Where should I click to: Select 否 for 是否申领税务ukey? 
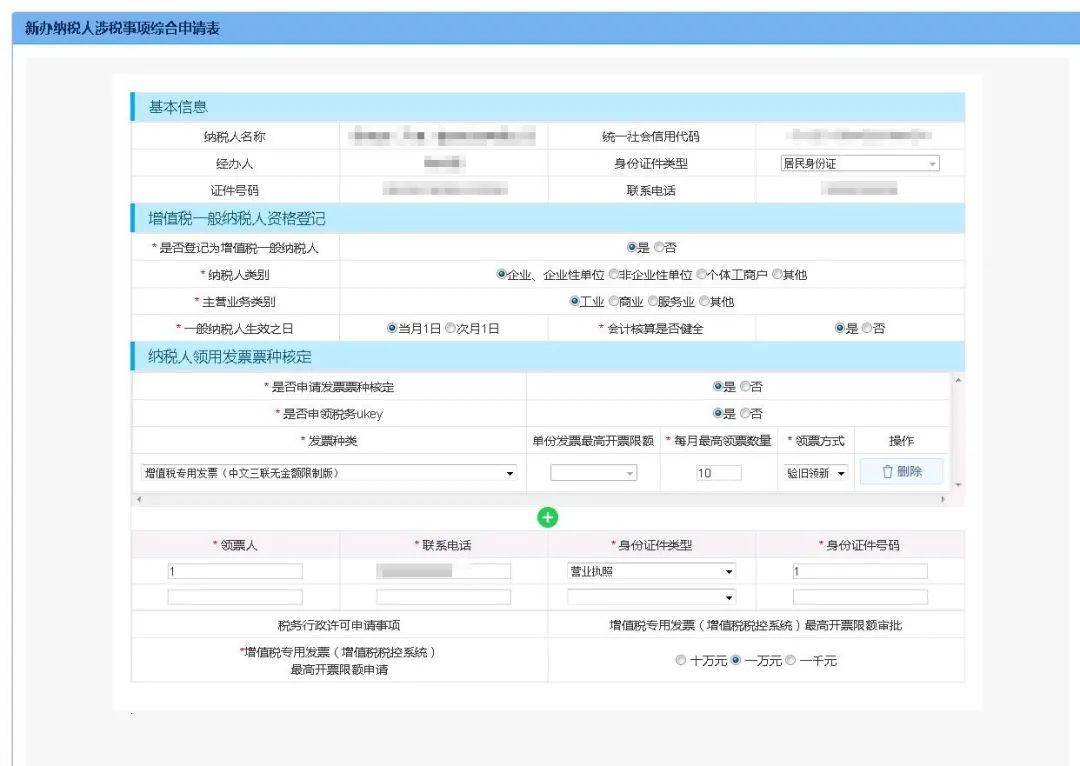click(x=744, y=410)
